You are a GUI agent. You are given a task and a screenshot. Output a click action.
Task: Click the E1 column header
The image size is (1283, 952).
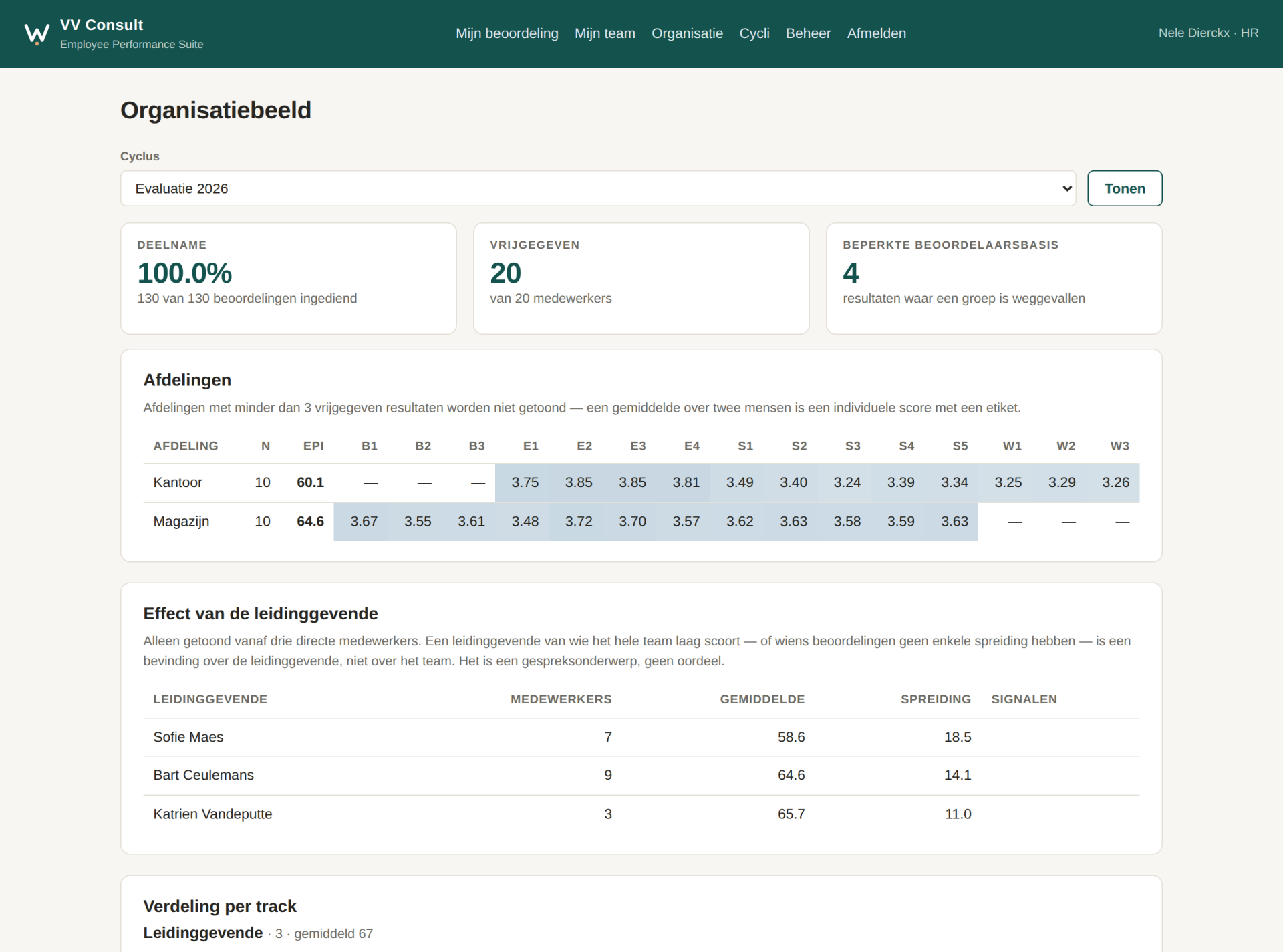coord(531,446)
